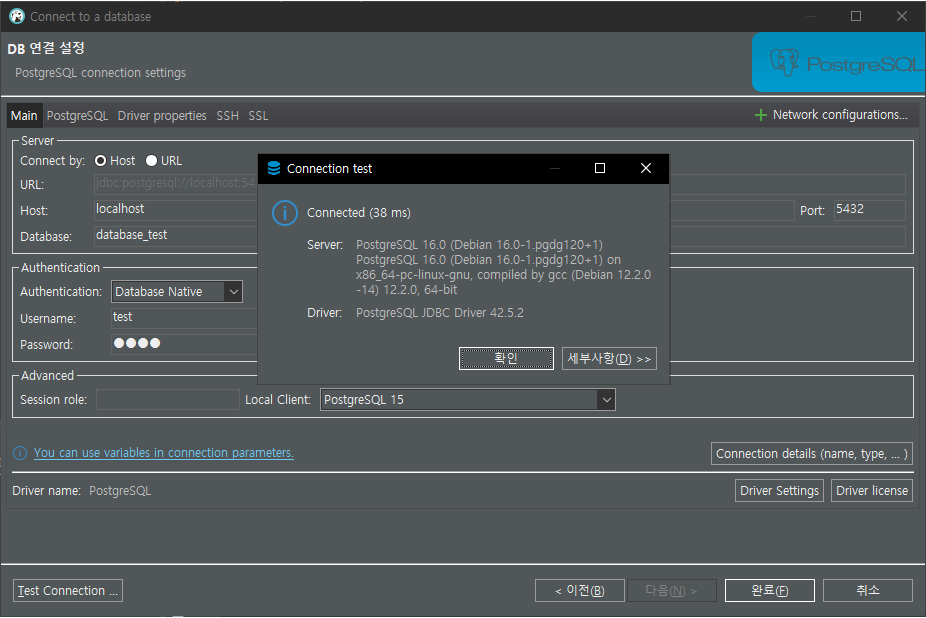Click the database icon in Connection test title

click(274, 168)
